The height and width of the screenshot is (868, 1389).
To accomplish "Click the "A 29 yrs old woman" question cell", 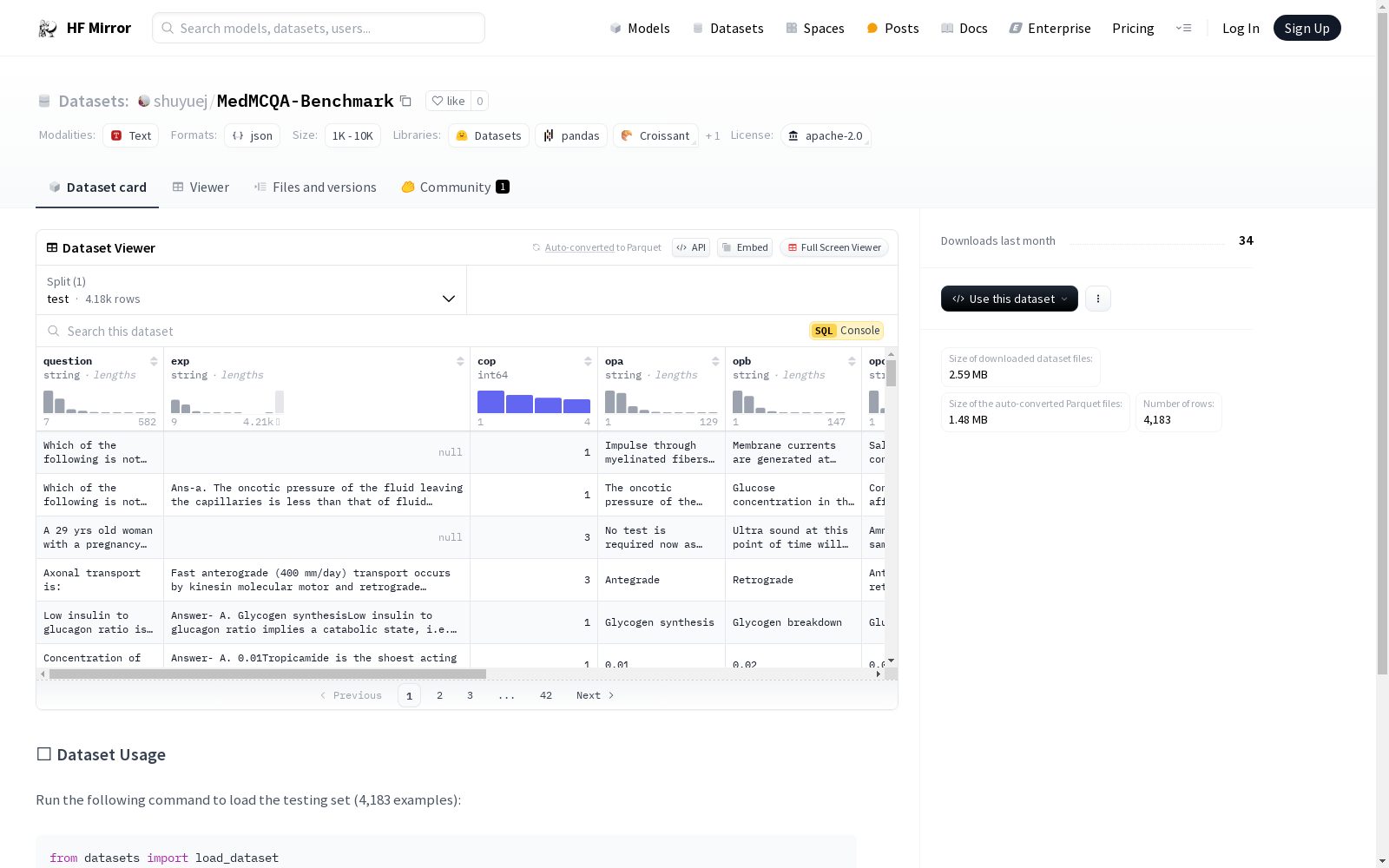I will 100,538.
